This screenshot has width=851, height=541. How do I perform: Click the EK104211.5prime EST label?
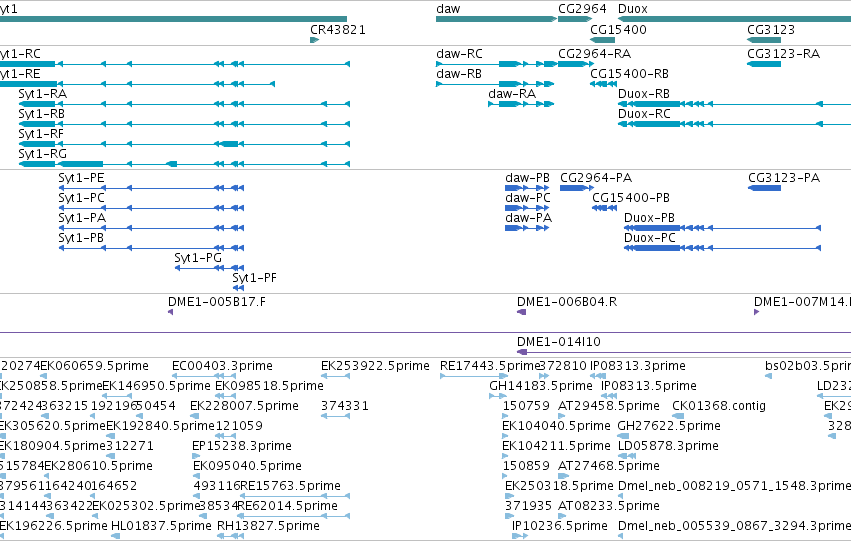556,446
